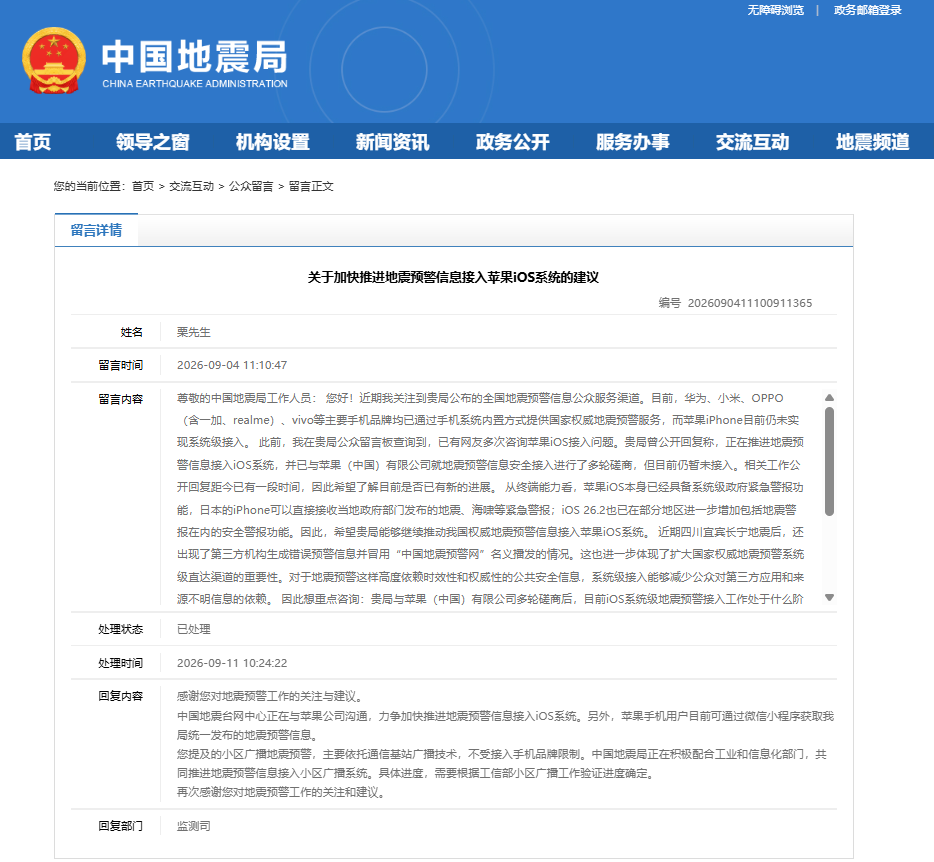Click the name value 栗先生

coord(194,332)
